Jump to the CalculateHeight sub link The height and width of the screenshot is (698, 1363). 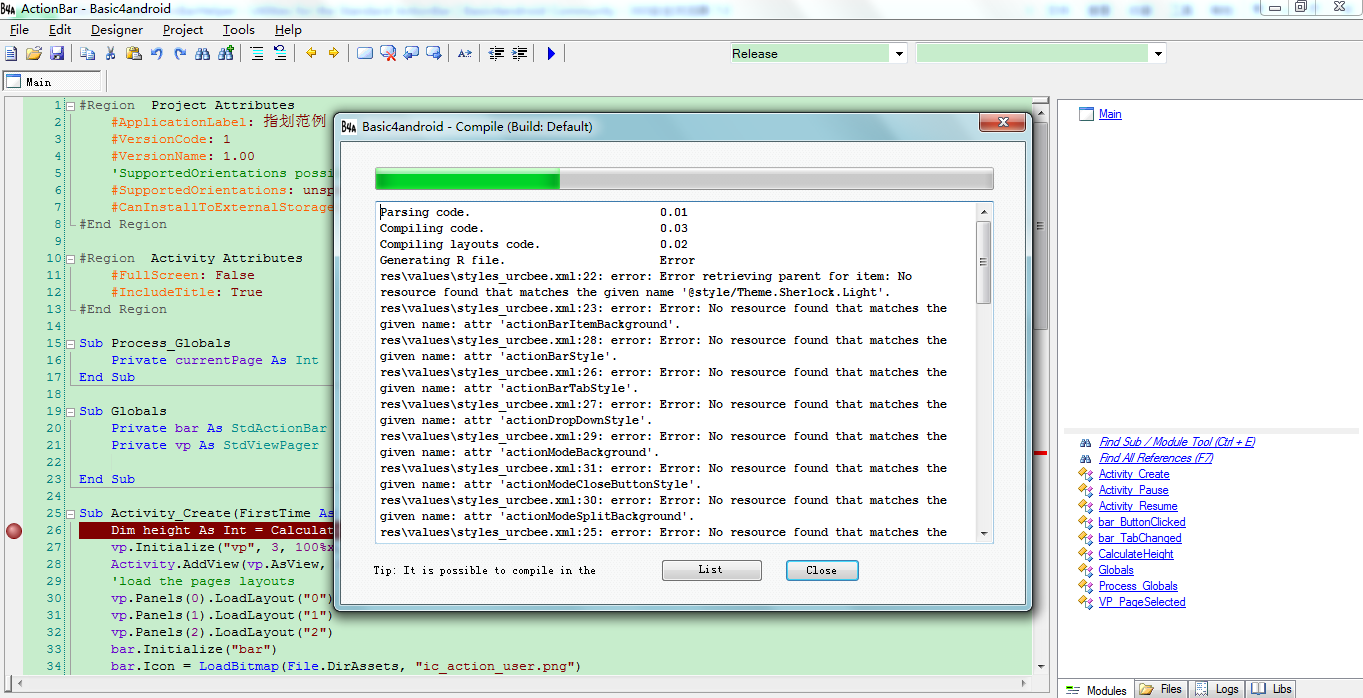point(1136,554)
